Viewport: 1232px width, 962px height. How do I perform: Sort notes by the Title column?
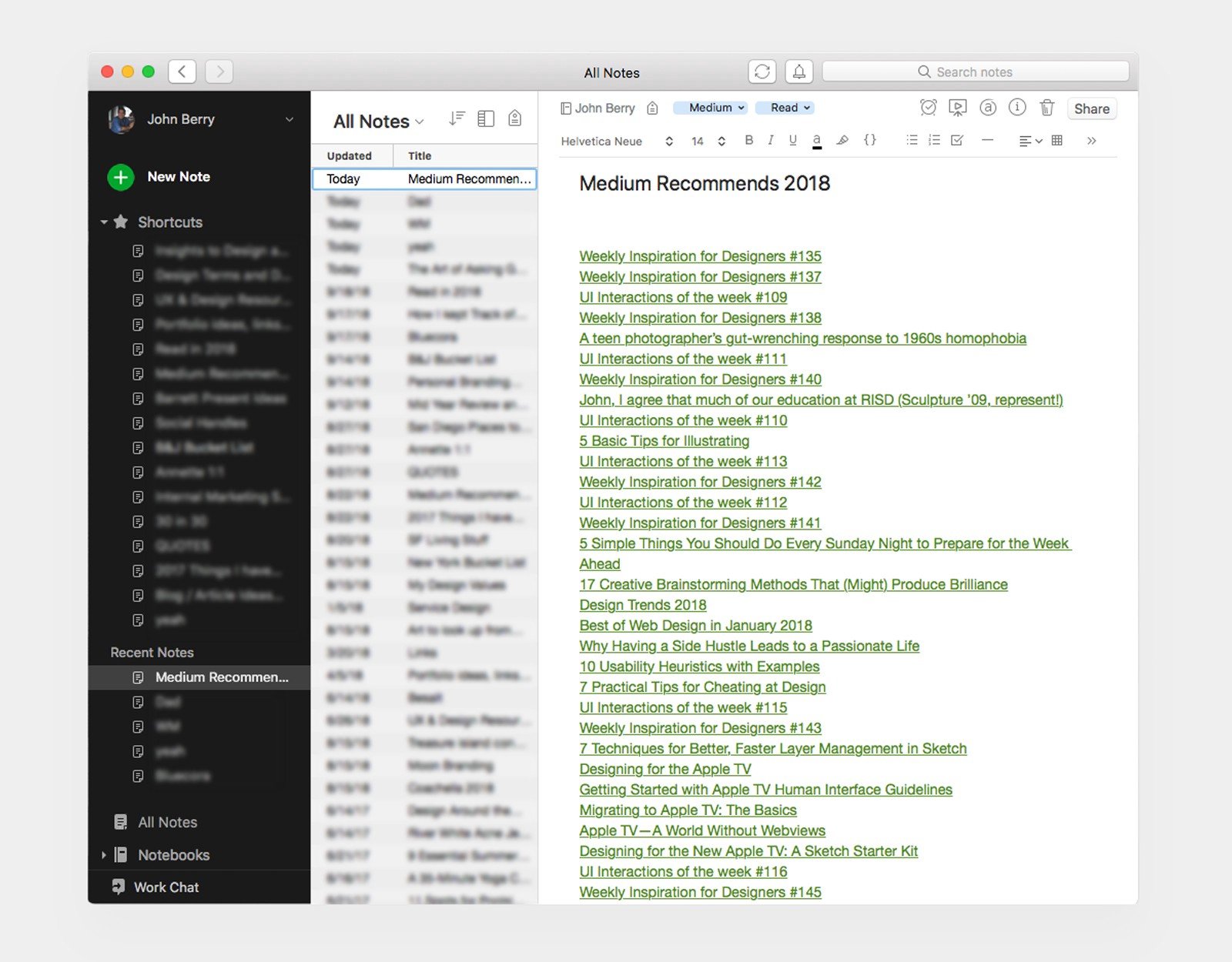(420, 155)
